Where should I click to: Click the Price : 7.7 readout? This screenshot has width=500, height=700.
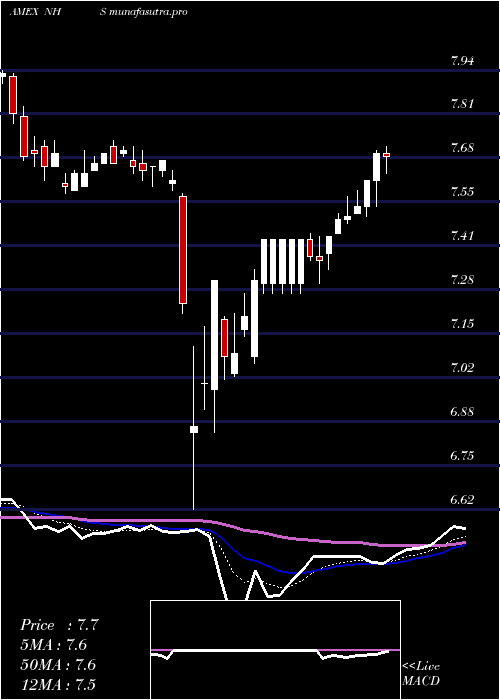(59, 625)
